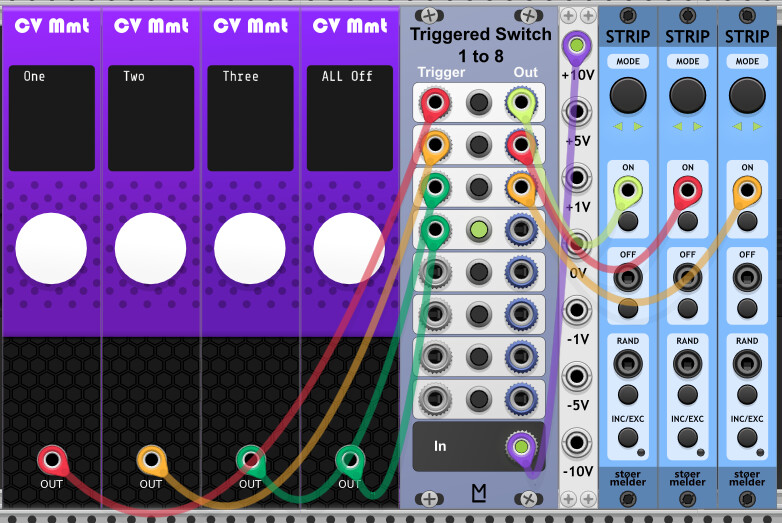Click the empty Trigger jack in row 5
782x523 pixels.
(435, 272)
